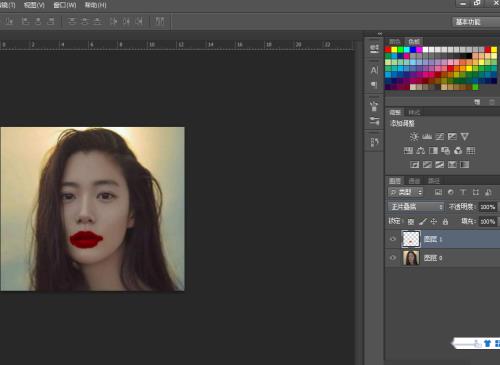This screenshot has width=500, height=365.
Task: Distribute left edges in options bar
Action: click(114, 21)
